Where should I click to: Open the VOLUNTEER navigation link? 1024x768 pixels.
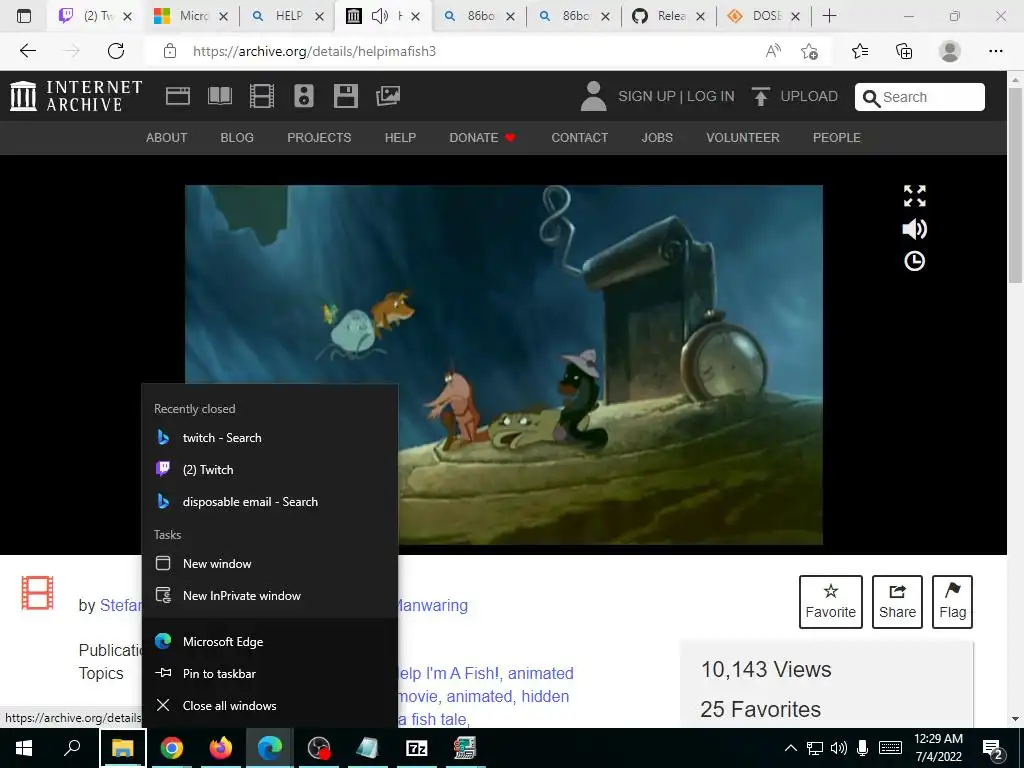[743, 138]
